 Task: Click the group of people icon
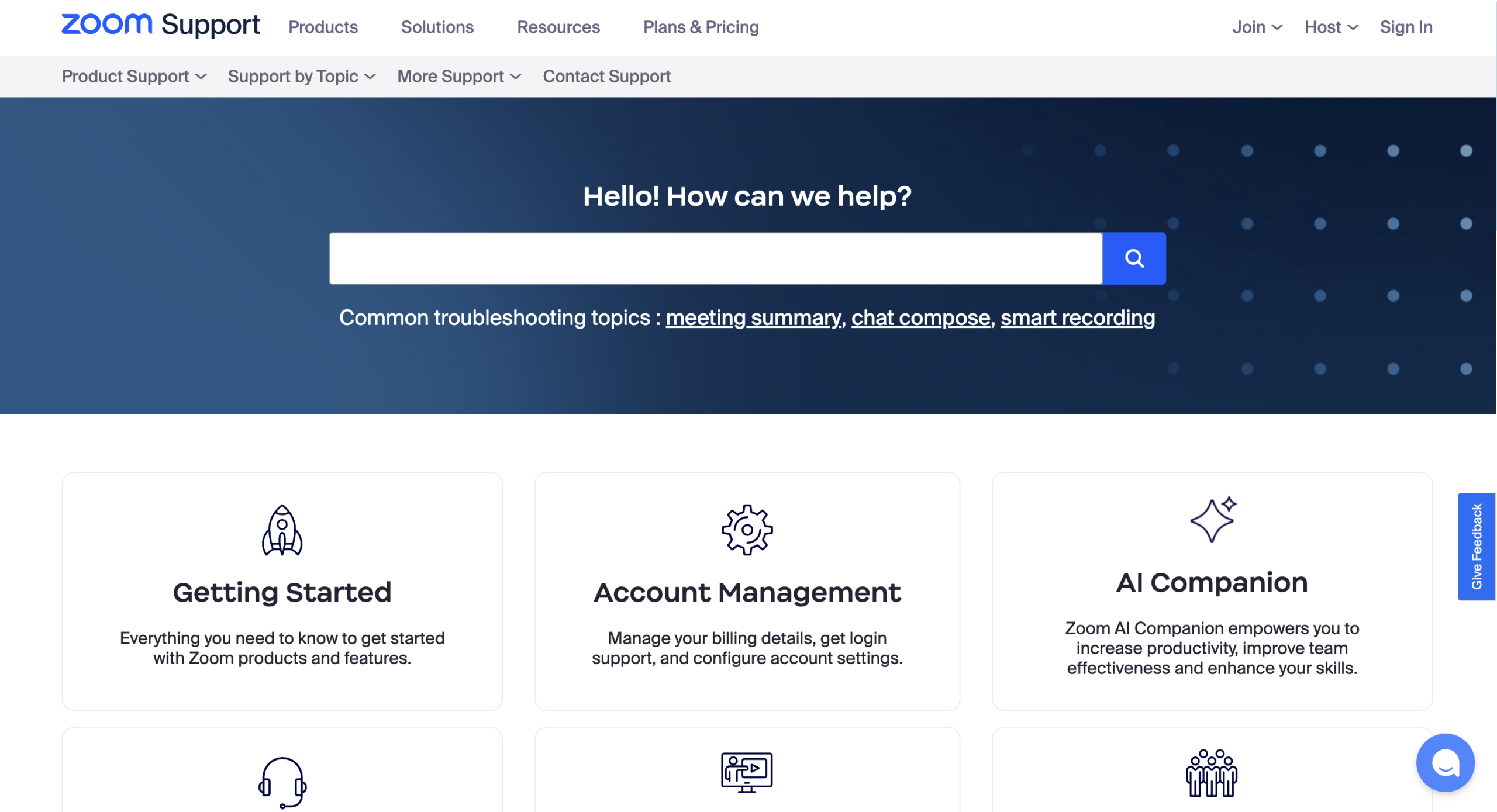pyautogui.click(x=1212, y=773)
